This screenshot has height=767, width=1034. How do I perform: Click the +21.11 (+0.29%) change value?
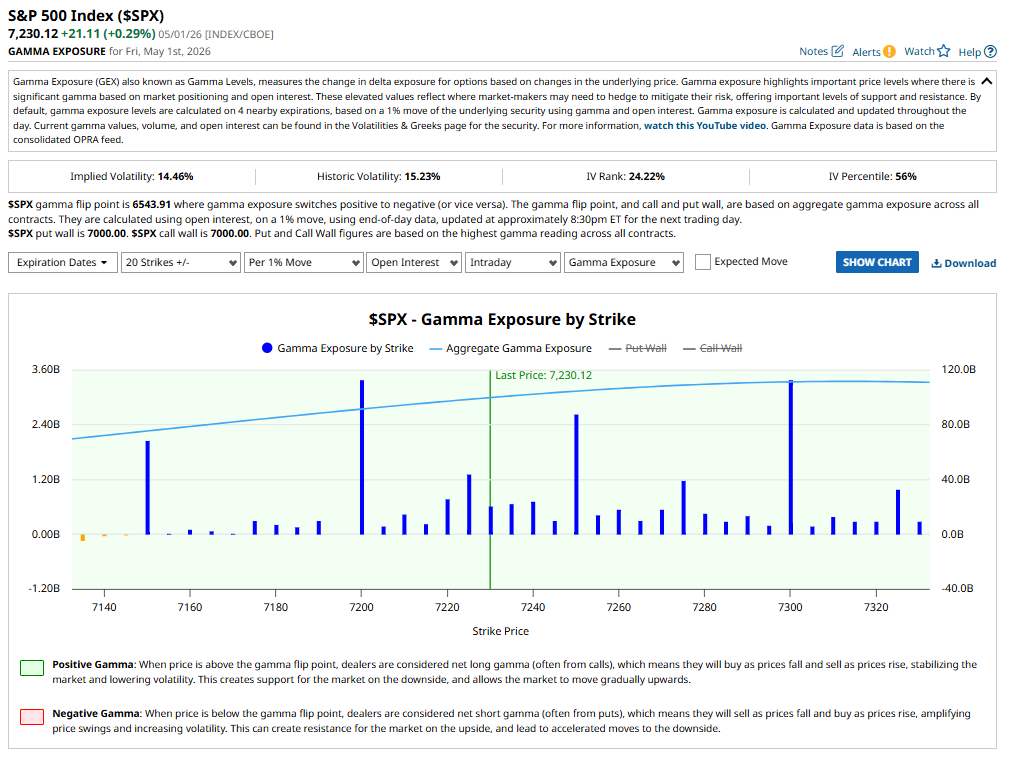point(108,34)
